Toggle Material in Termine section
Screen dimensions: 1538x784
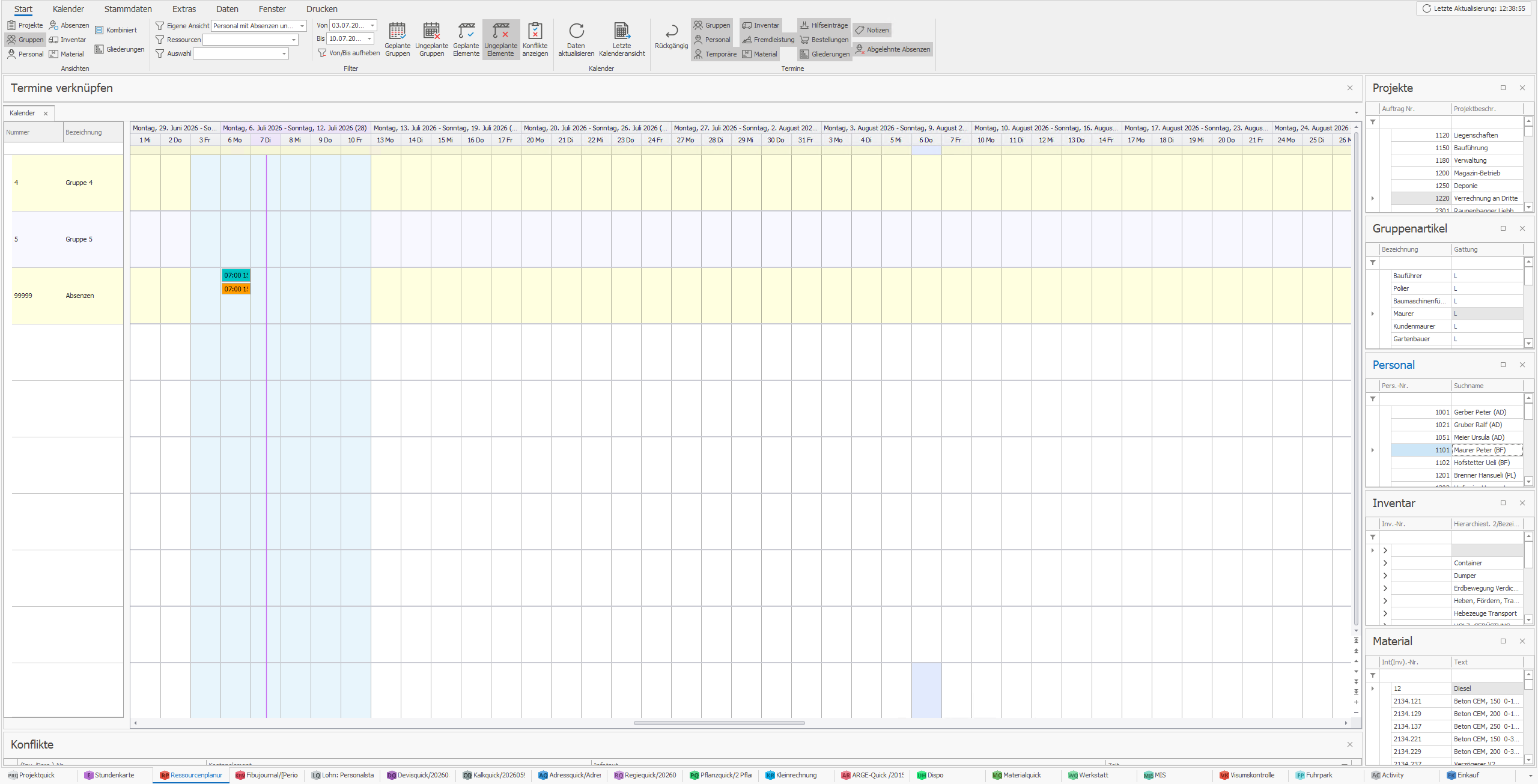[x=760, y=54]
